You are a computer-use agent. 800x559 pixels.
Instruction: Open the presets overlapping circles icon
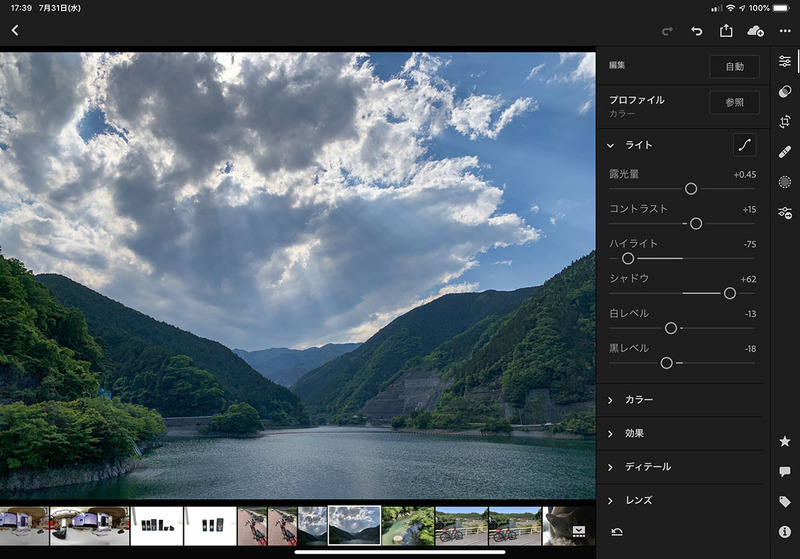coord(785,91)
